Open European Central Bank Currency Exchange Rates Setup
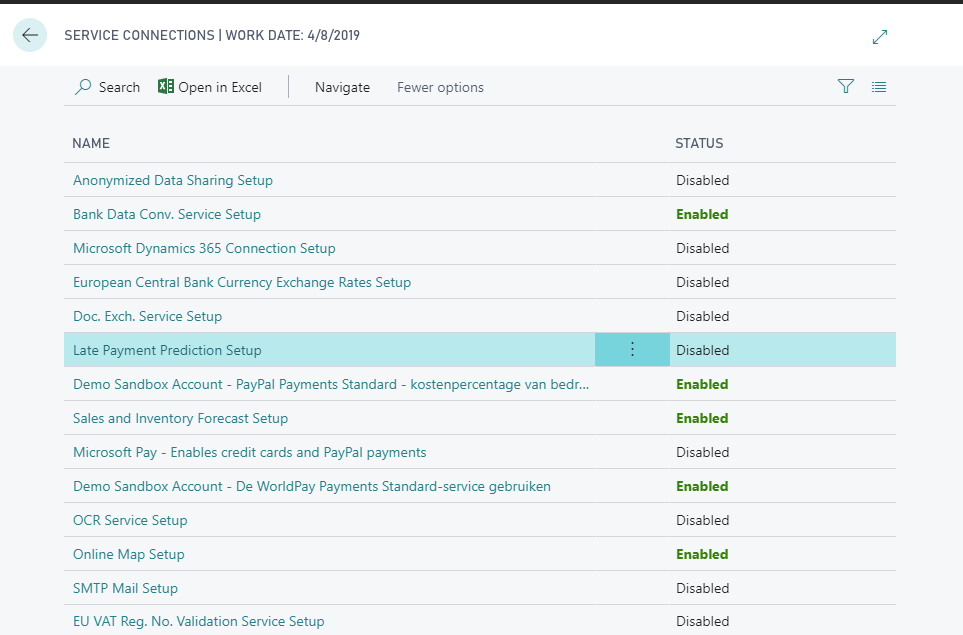The width and height of the screenshot is (963, 635). pos(242,282)
